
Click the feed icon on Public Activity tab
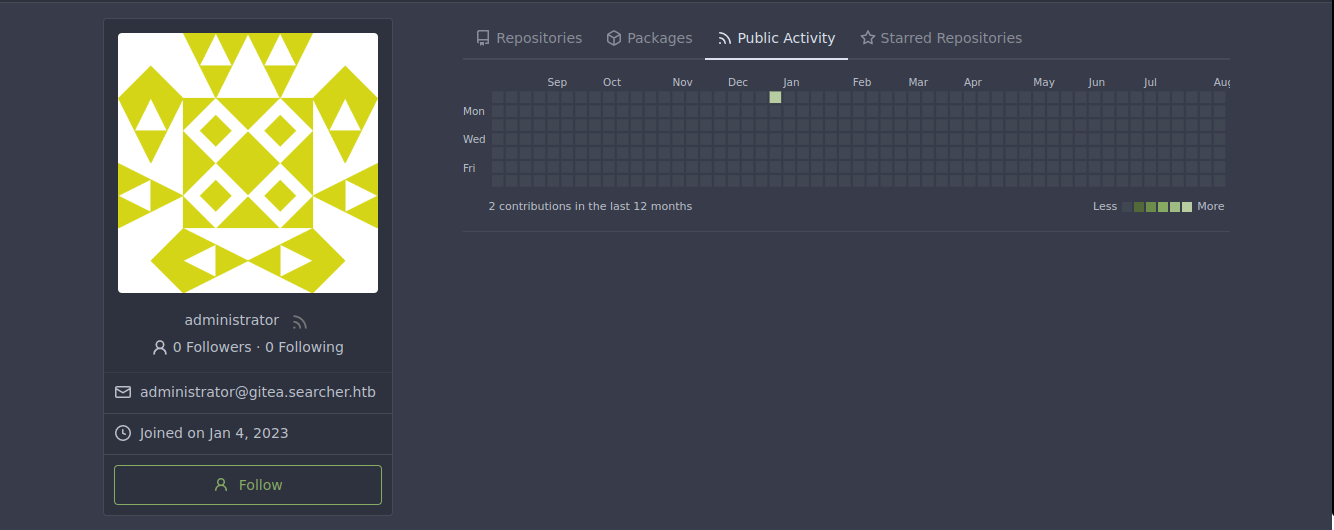(x=725, y=38)
